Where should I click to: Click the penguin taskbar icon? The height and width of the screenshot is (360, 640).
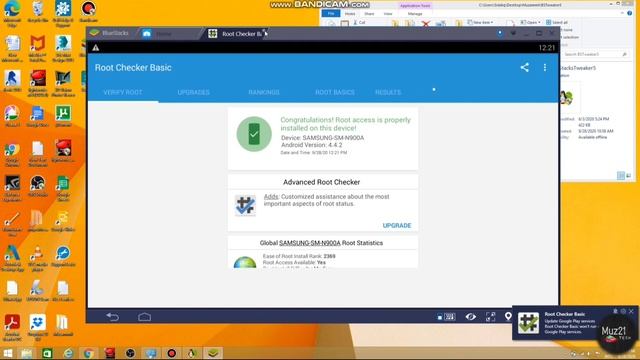192,353
